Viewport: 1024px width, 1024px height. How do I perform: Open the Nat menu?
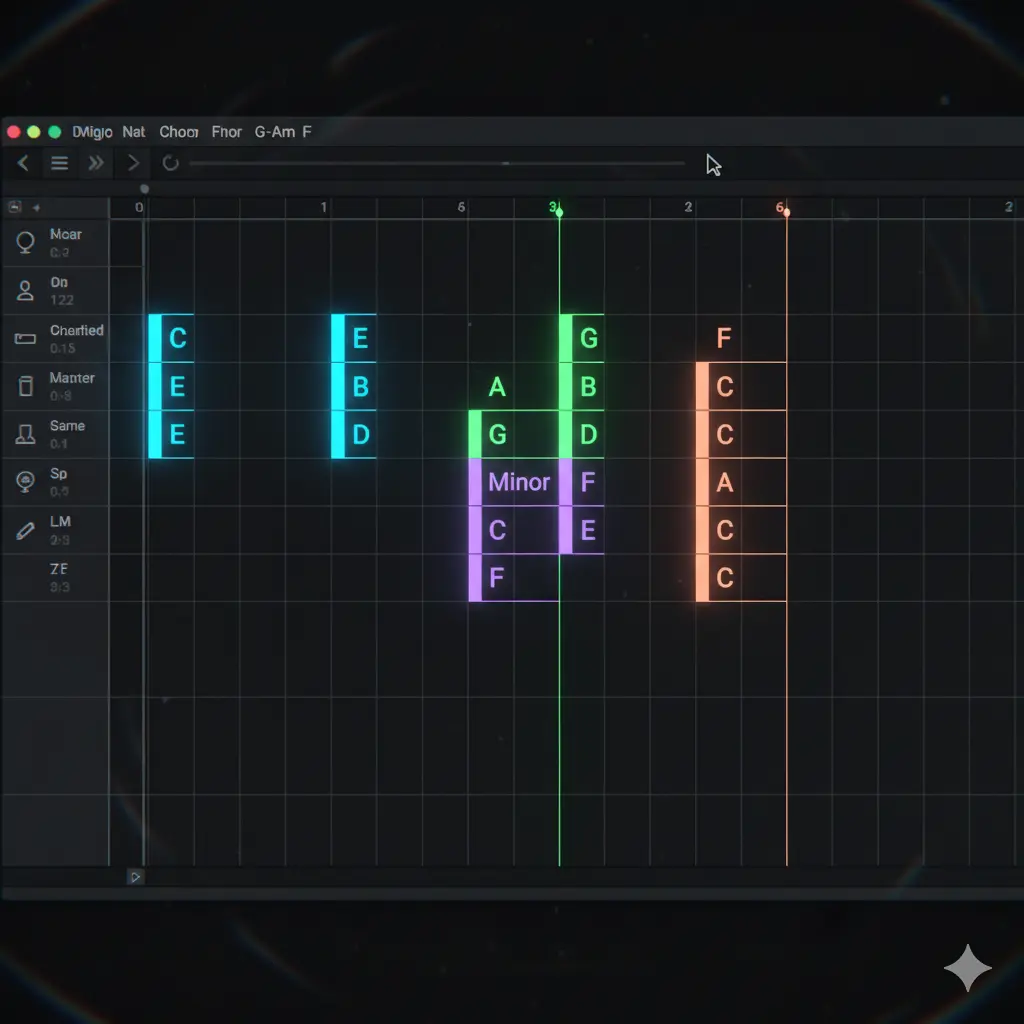[134, 132]
